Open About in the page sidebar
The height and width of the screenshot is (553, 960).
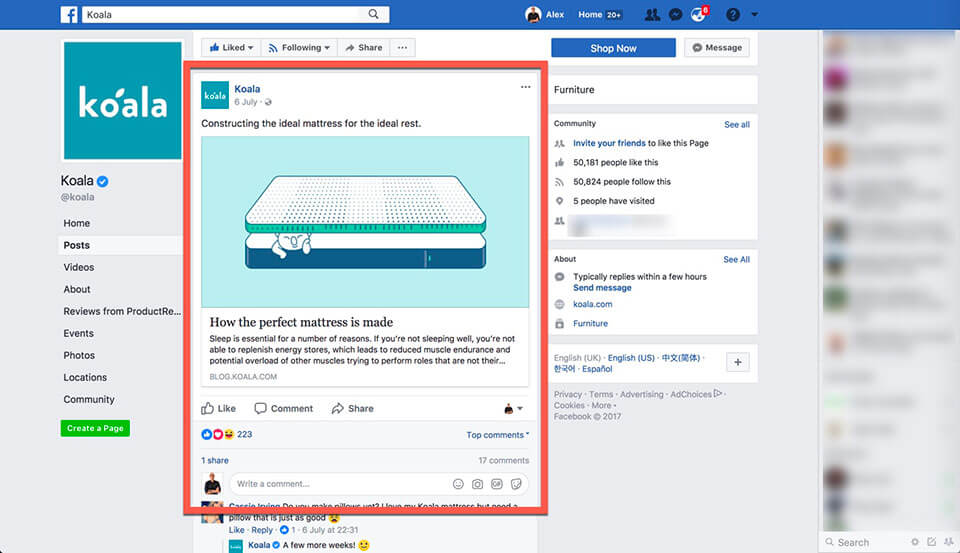coord(77,290)
